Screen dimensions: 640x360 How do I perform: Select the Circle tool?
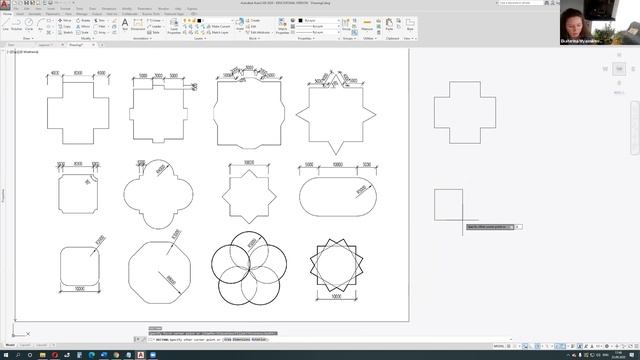[29, 24]
